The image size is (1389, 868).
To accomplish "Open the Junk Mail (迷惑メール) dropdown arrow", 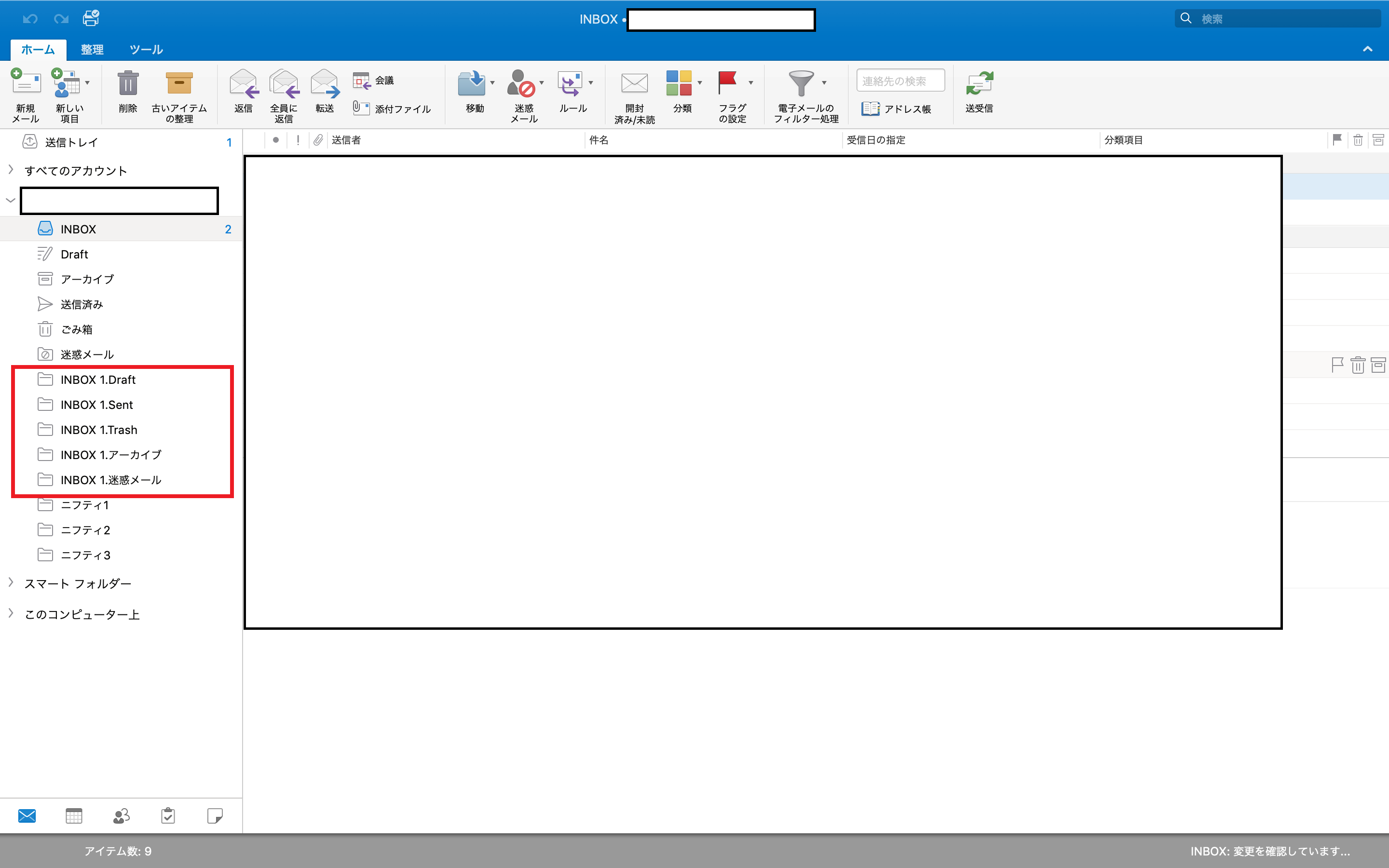I will (x=541, y=83).
